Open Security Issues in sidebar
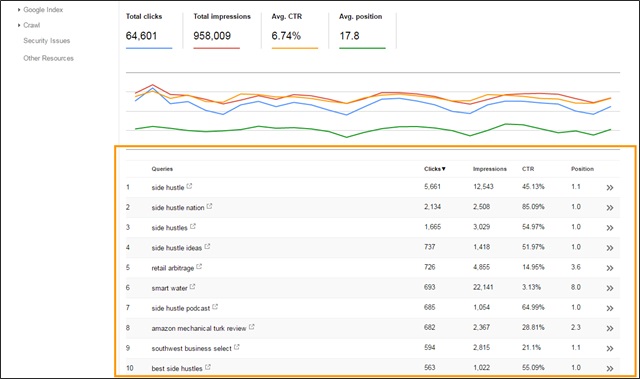The height and width of the screenshot is (379, 640). point(47,41)
